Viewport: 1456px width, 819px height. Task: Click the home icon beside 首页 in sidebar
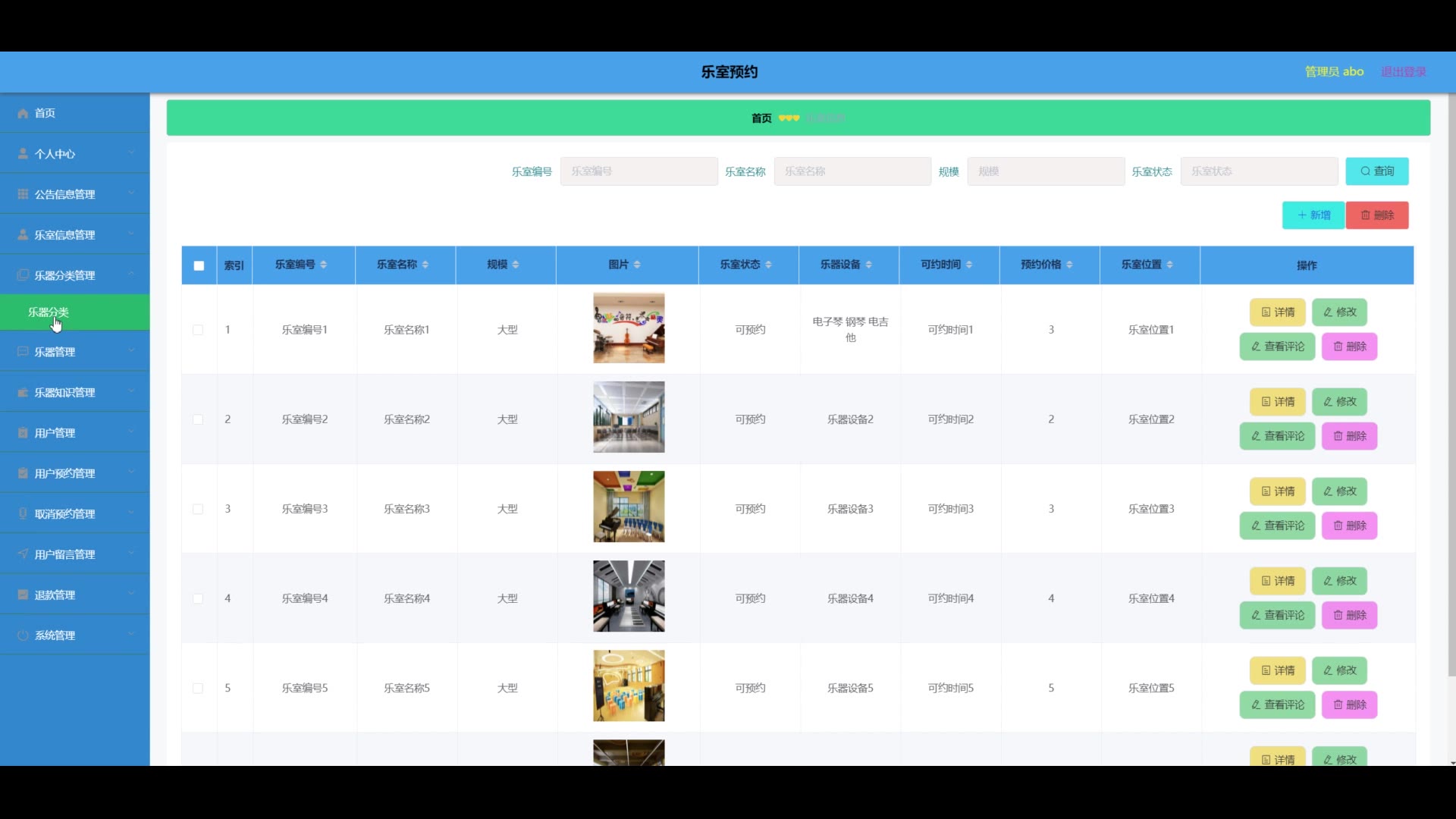click(23, 113)
